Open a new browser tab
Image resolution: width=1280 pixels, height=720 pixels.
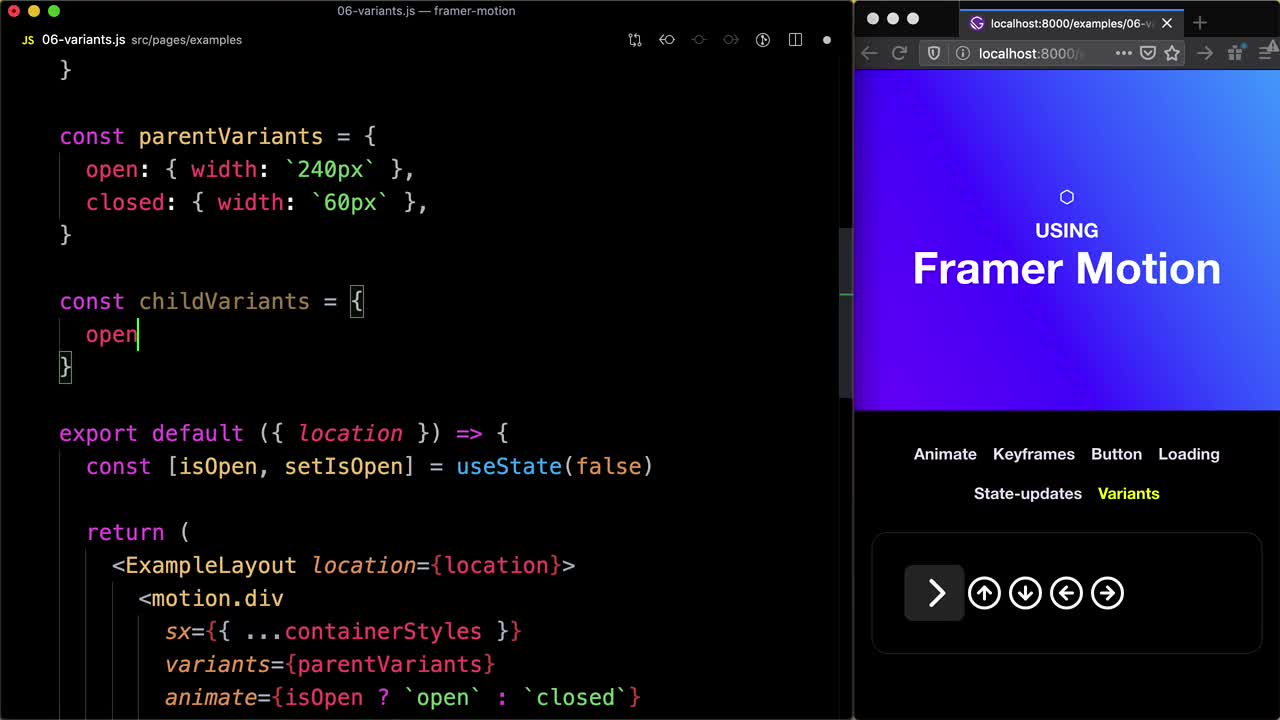1200,23
